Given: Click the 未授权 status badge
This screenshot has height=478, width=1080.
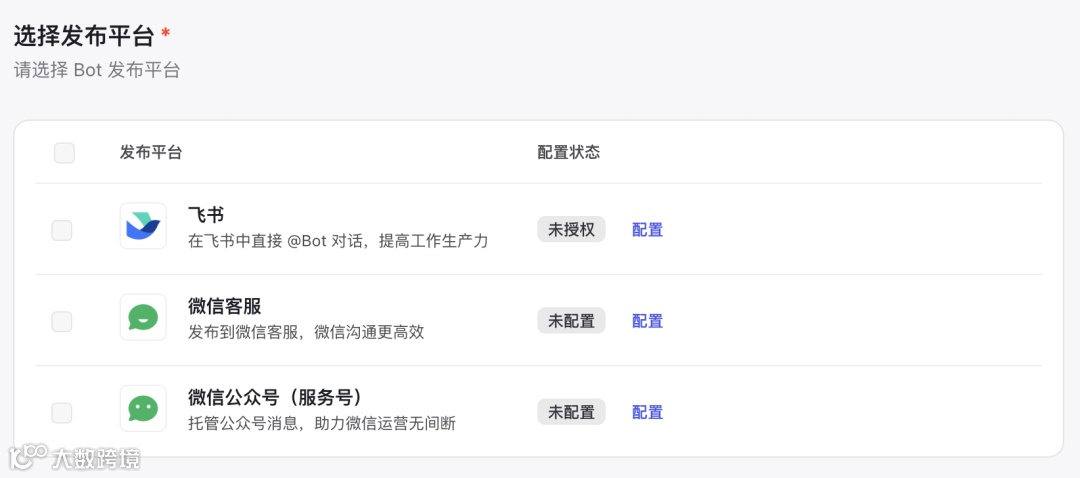Looking at the screenshot, I should tap(571, 229).
